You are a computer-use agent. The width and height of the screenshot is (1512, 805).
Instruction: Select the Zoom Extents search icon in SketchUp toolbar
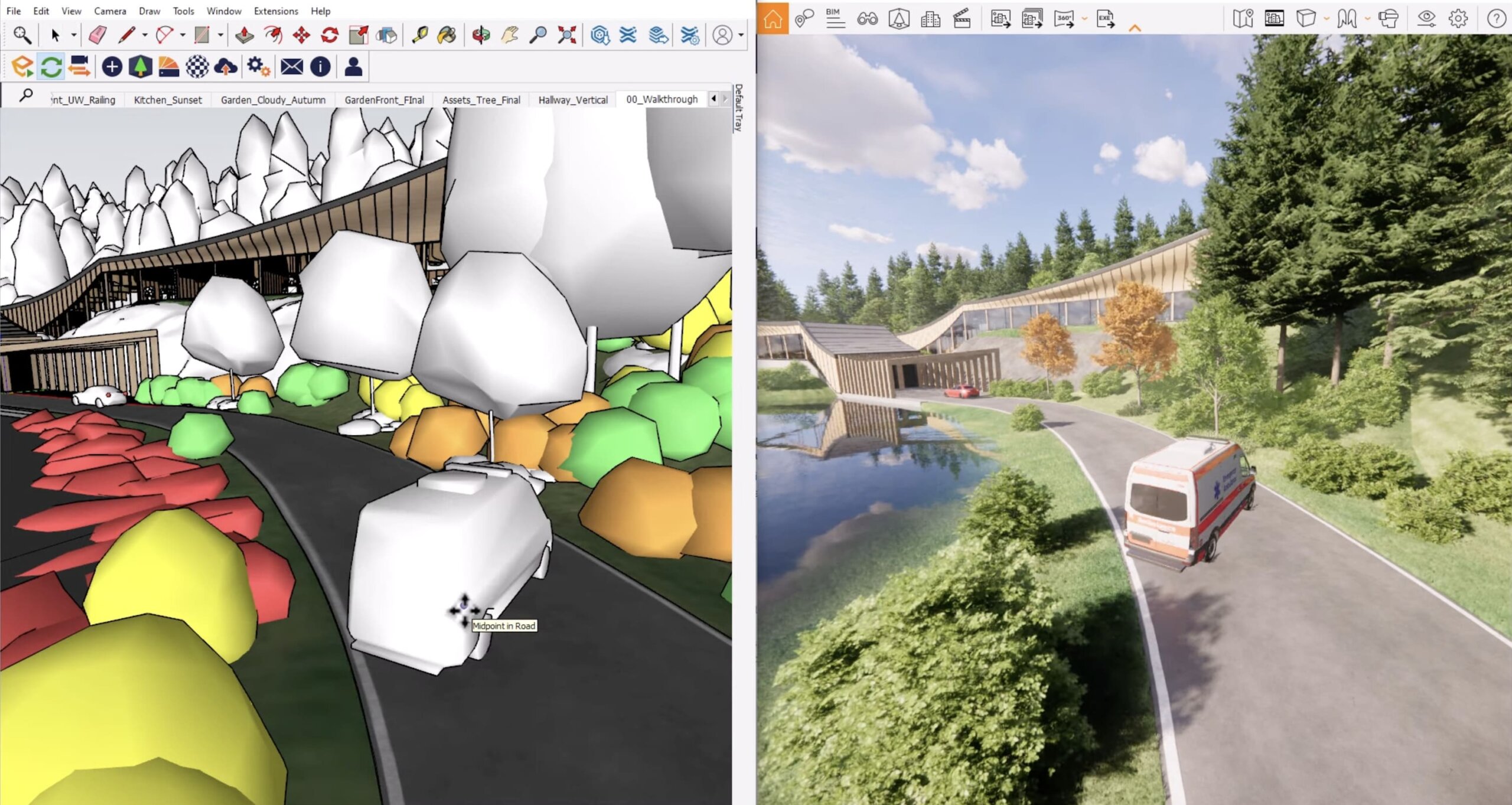click(22, 35)
